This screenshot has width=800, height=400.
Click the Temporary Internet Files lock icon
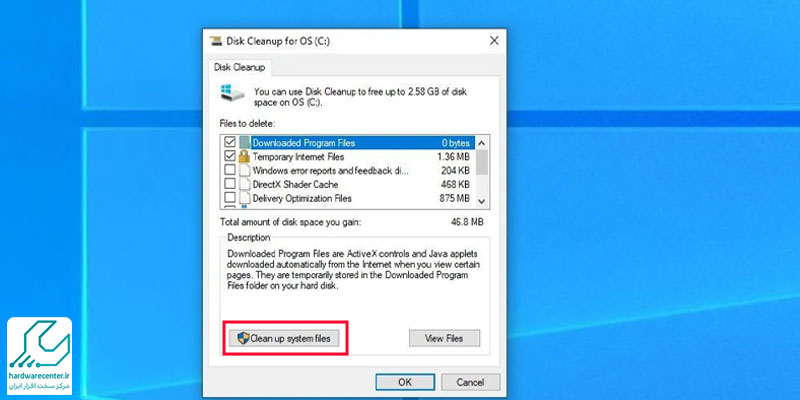tap(244, 157)
